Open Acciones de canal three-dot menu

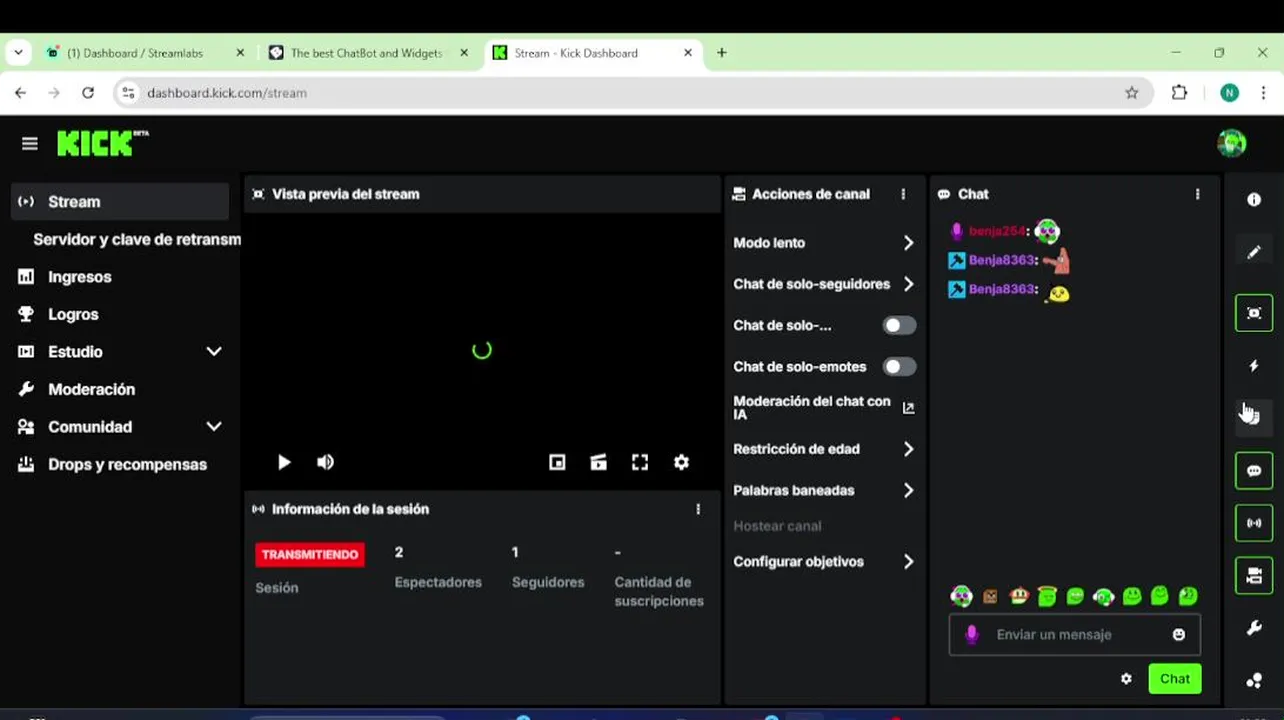click(903, 194)
